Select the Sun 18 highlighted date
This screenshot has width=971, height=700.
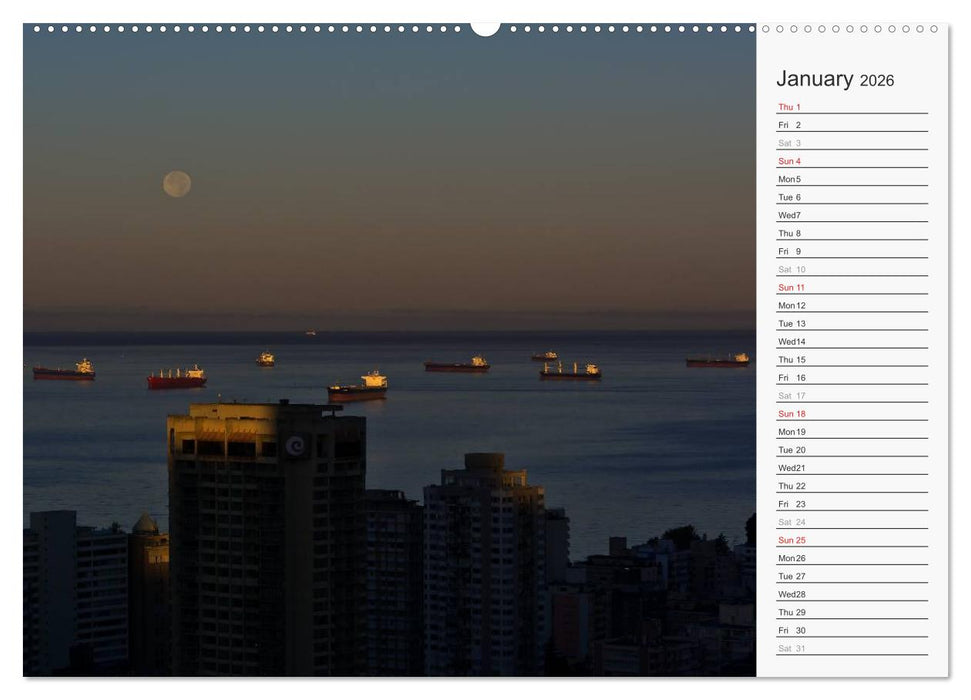(789, 413)
